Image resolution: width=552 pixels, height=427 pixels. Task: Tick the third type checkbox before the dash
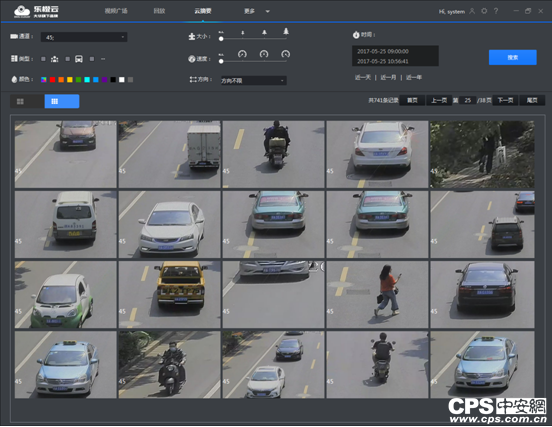pos(92,59)
